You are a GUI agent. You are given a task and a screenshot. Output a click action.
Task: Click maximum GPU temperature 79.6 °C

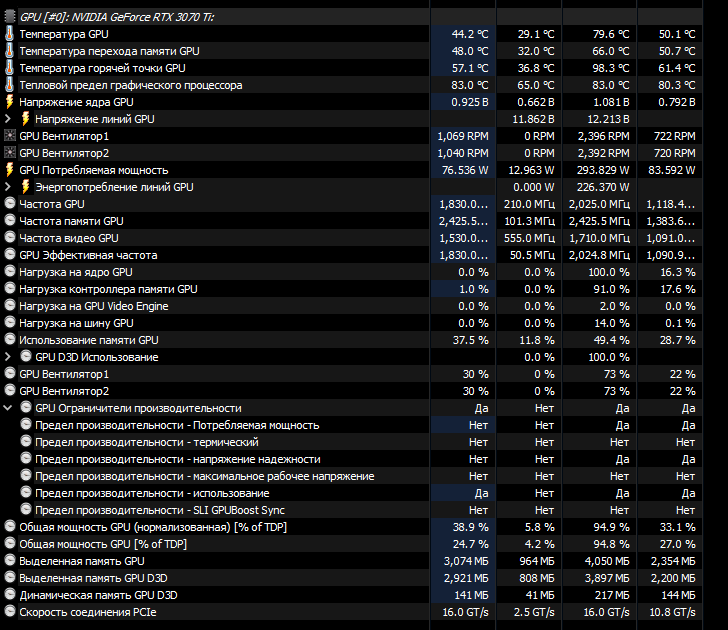(611, 34)
